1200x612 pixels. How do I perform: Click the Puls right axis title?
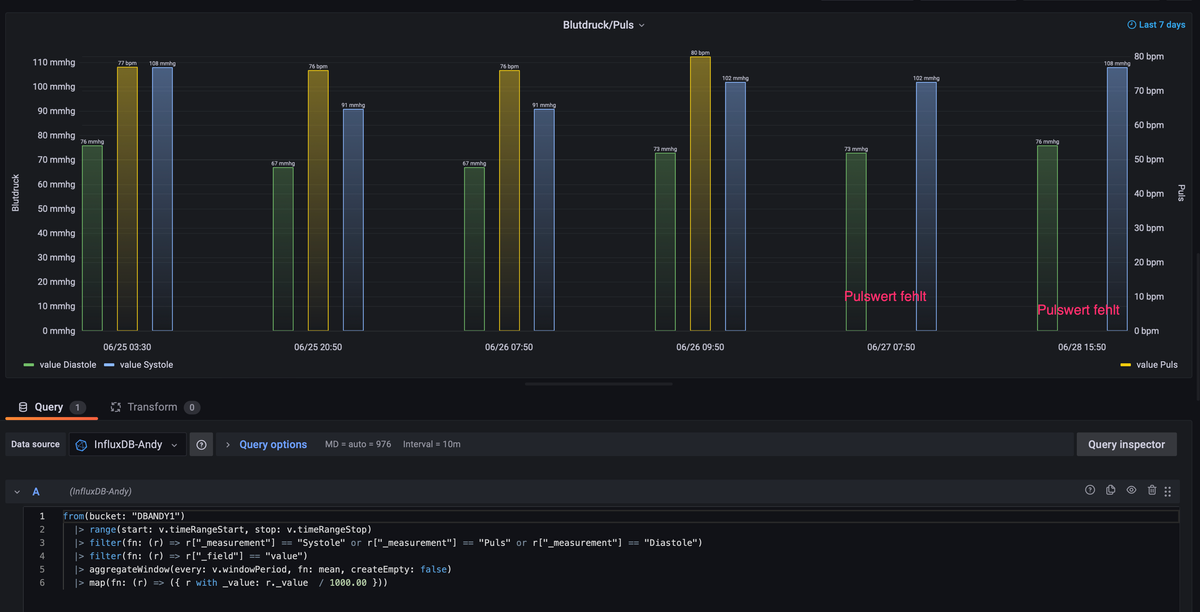click(x=1181, y=192)
